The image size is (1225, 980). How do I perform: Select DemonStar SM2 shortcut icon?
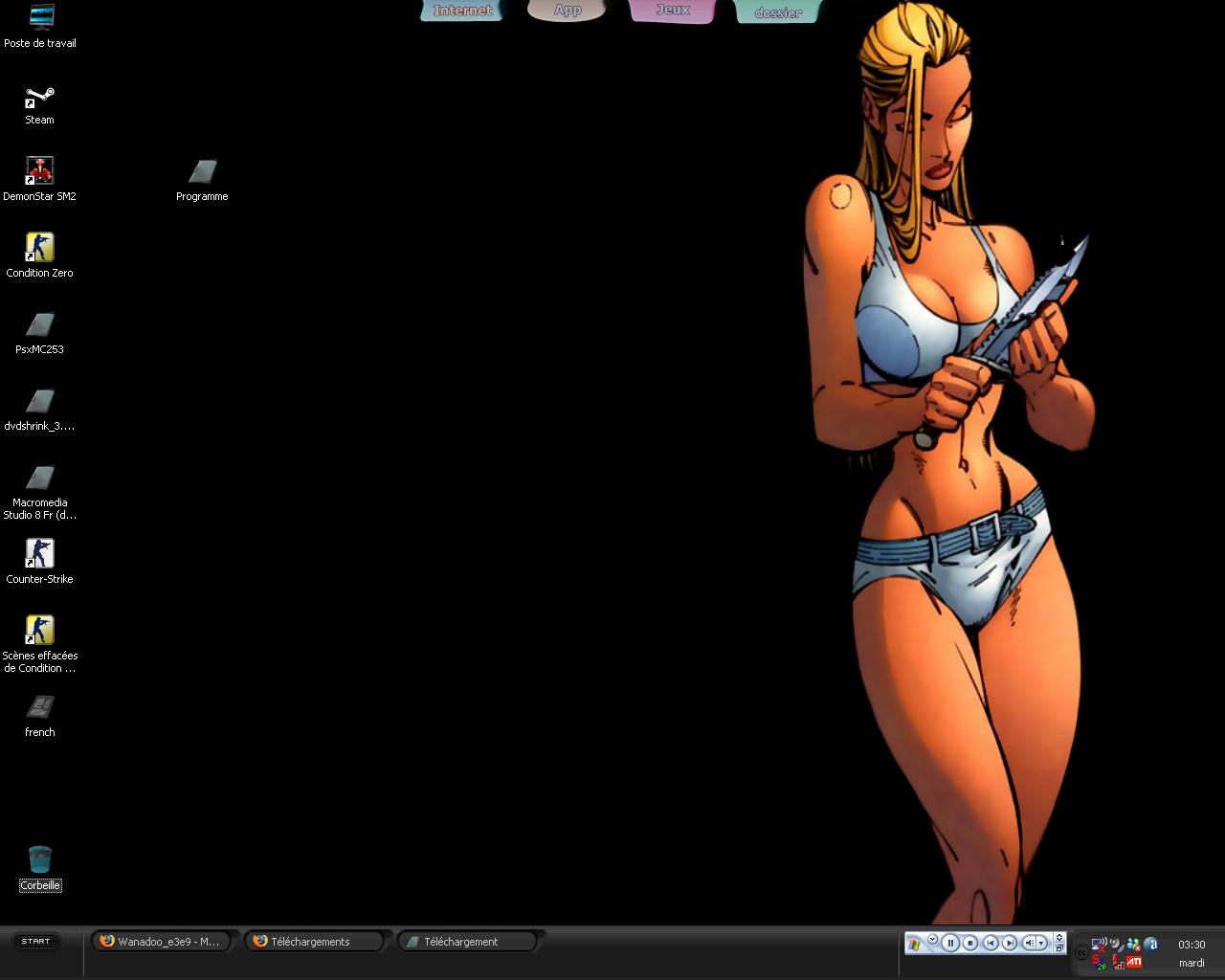39,179
